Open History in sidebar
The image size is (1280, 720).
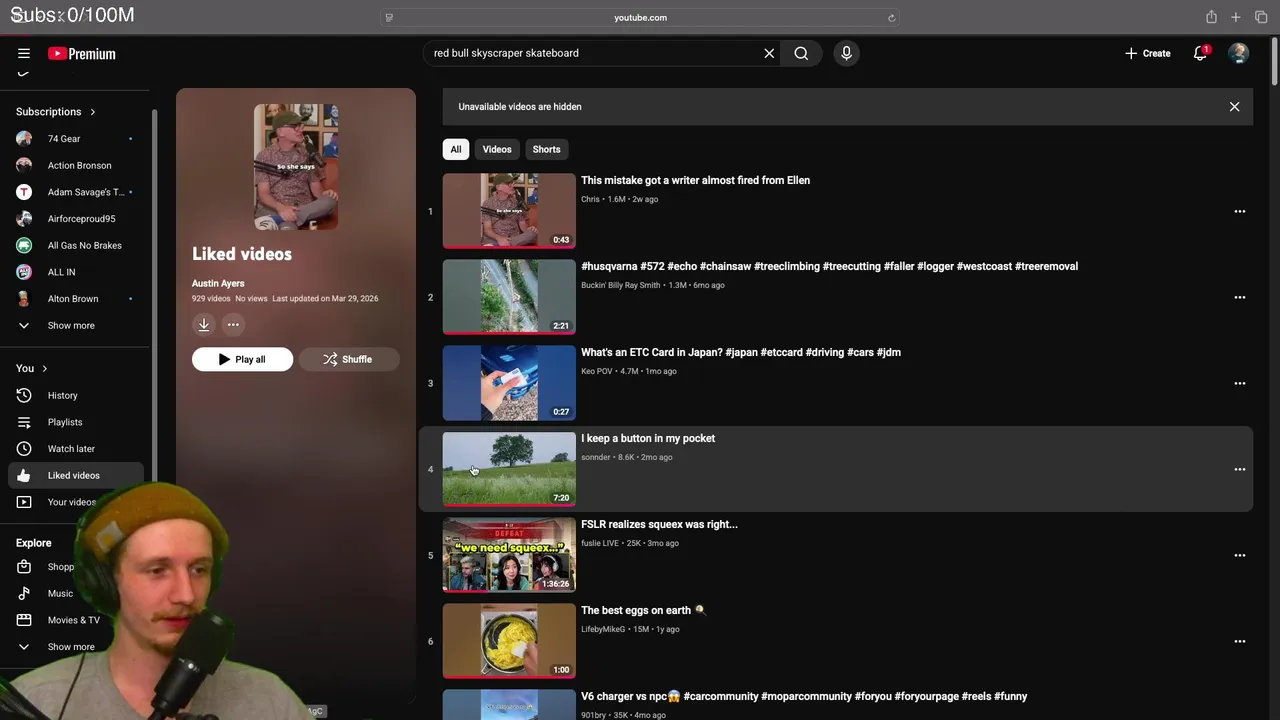coord(75,395)
